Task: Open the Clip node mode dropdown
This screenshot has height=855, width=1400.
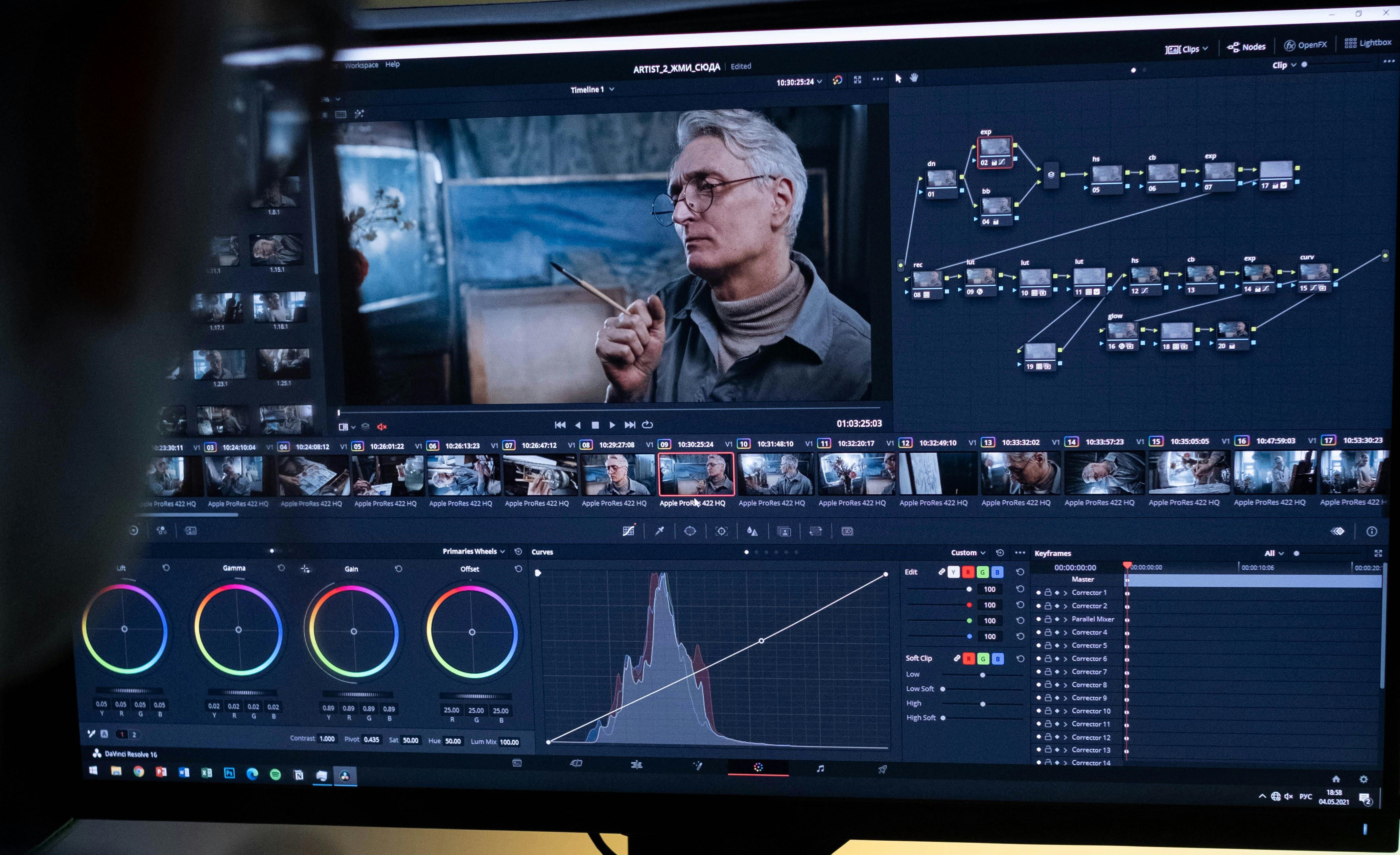Action: click(x=1284, y=65)
